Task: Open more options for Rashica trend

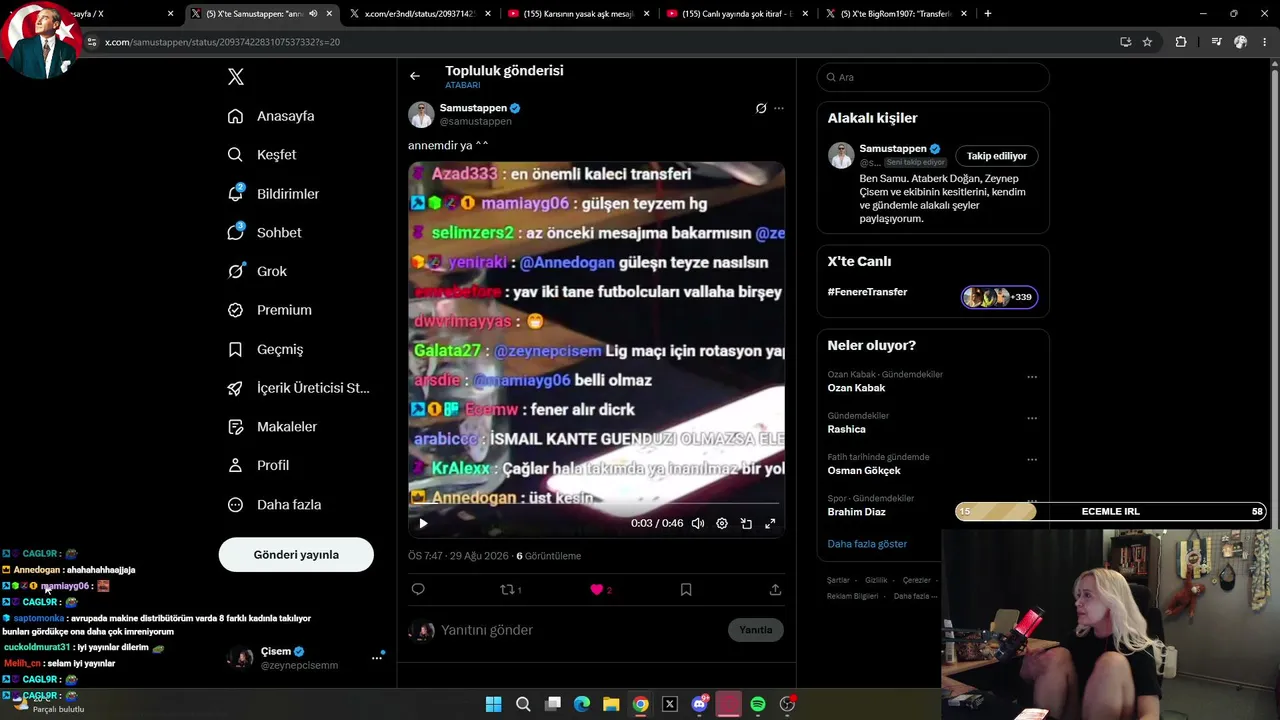Action: (x=1032, y=418)
